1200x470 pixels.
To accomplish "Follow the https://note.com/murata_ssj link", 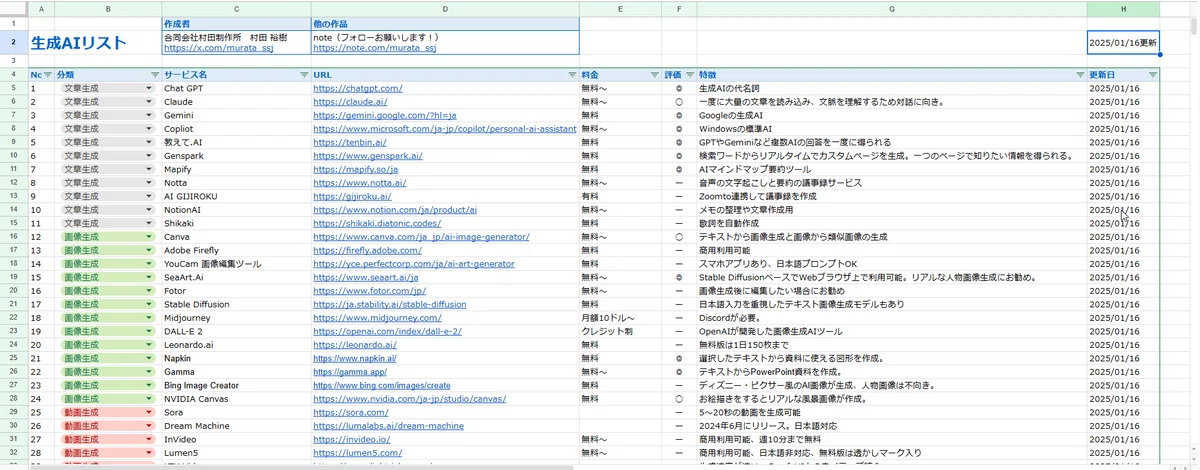I will (374, 47).
